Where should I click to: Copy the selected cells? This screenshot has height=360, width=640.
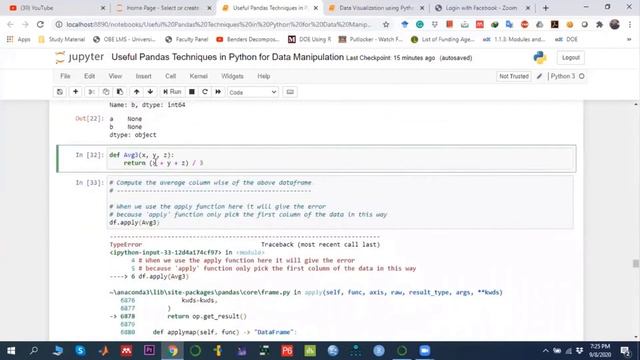[106, 92]
